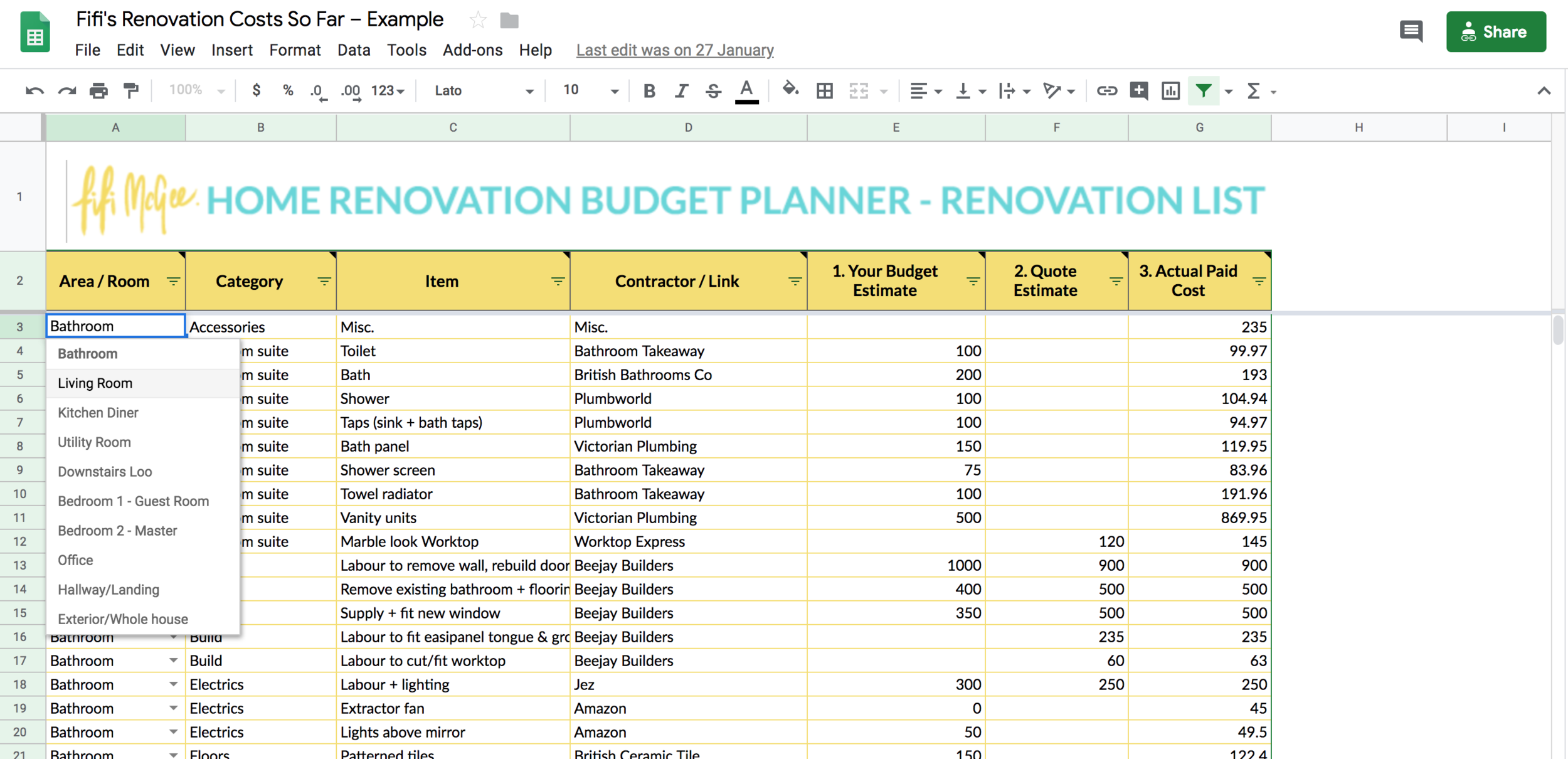Print the spreadsheet using printer icon
This screenshot has width=1568, height=759.
[x=98, y=91]
